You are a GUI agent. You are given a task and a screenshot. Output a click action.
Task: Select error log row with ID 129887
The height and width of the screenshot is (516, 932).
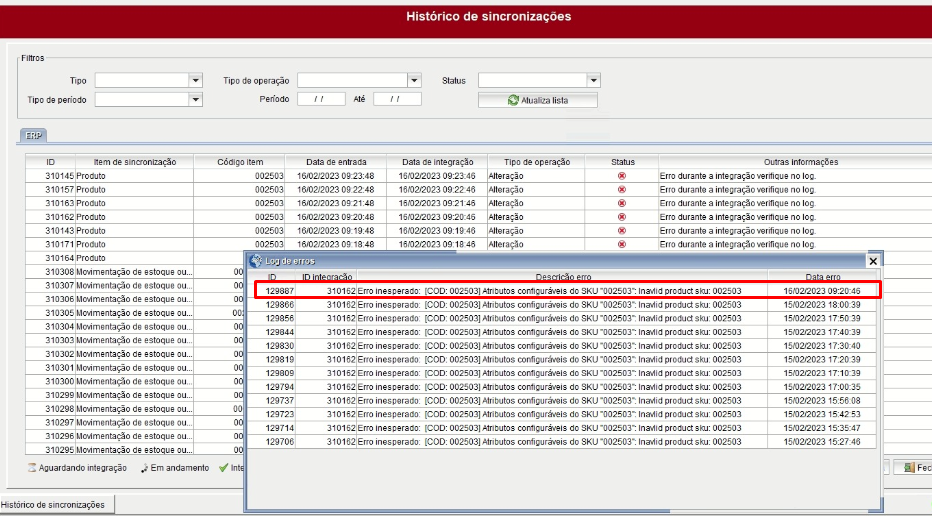(x=567, y=291)
